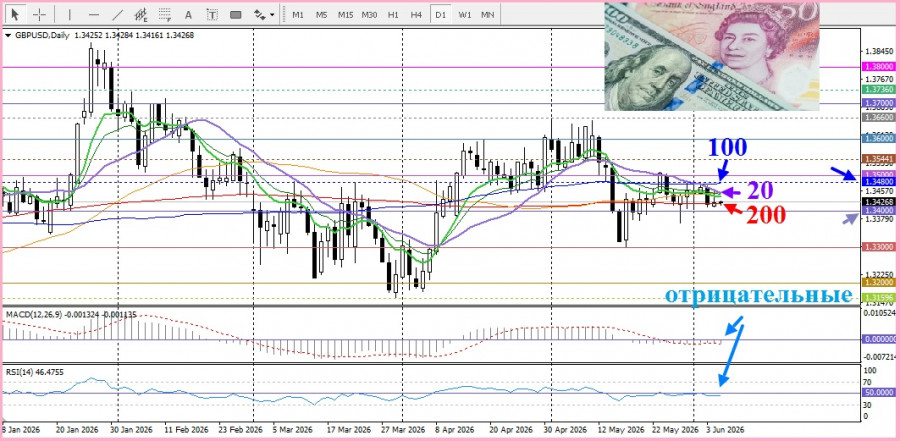Switch to the M1 timeframe
The height and width of the screenshot is (441, 900).
[x=298, y=14]
